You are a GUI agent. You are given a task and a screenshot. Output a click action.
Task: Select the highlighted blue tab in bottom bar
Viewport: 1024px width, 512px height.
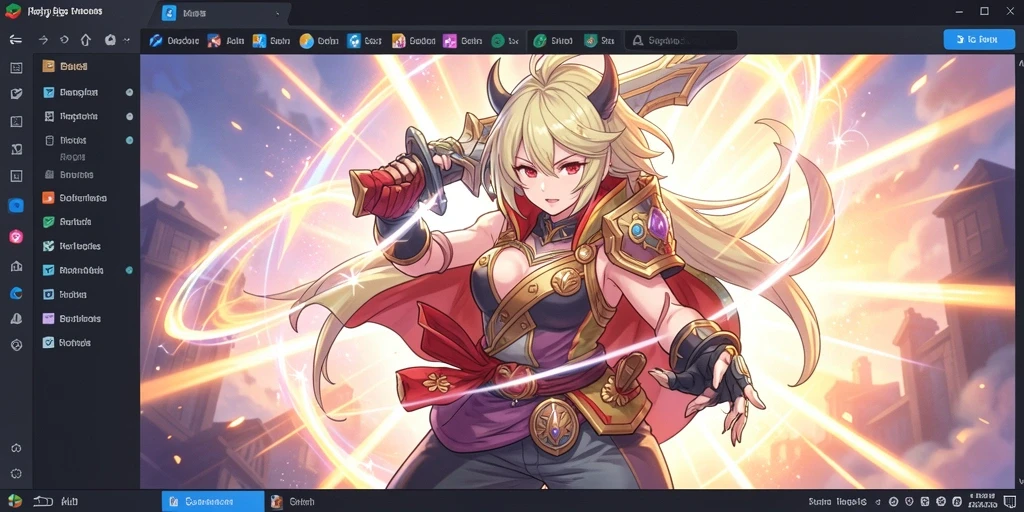[x=213, y=502]
